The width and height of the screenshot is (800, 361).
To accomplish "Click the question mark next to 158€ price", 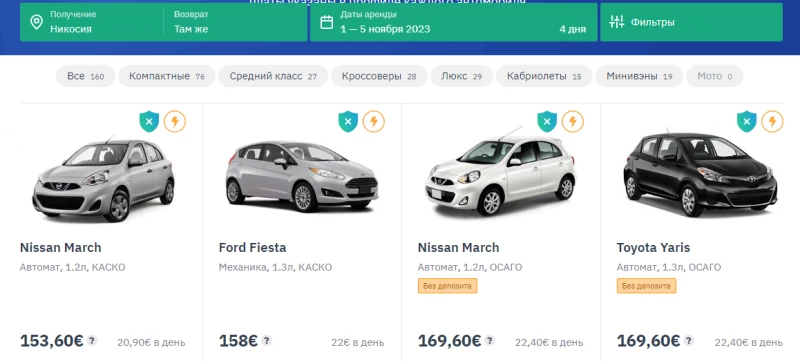I will (x=266, y=341).
